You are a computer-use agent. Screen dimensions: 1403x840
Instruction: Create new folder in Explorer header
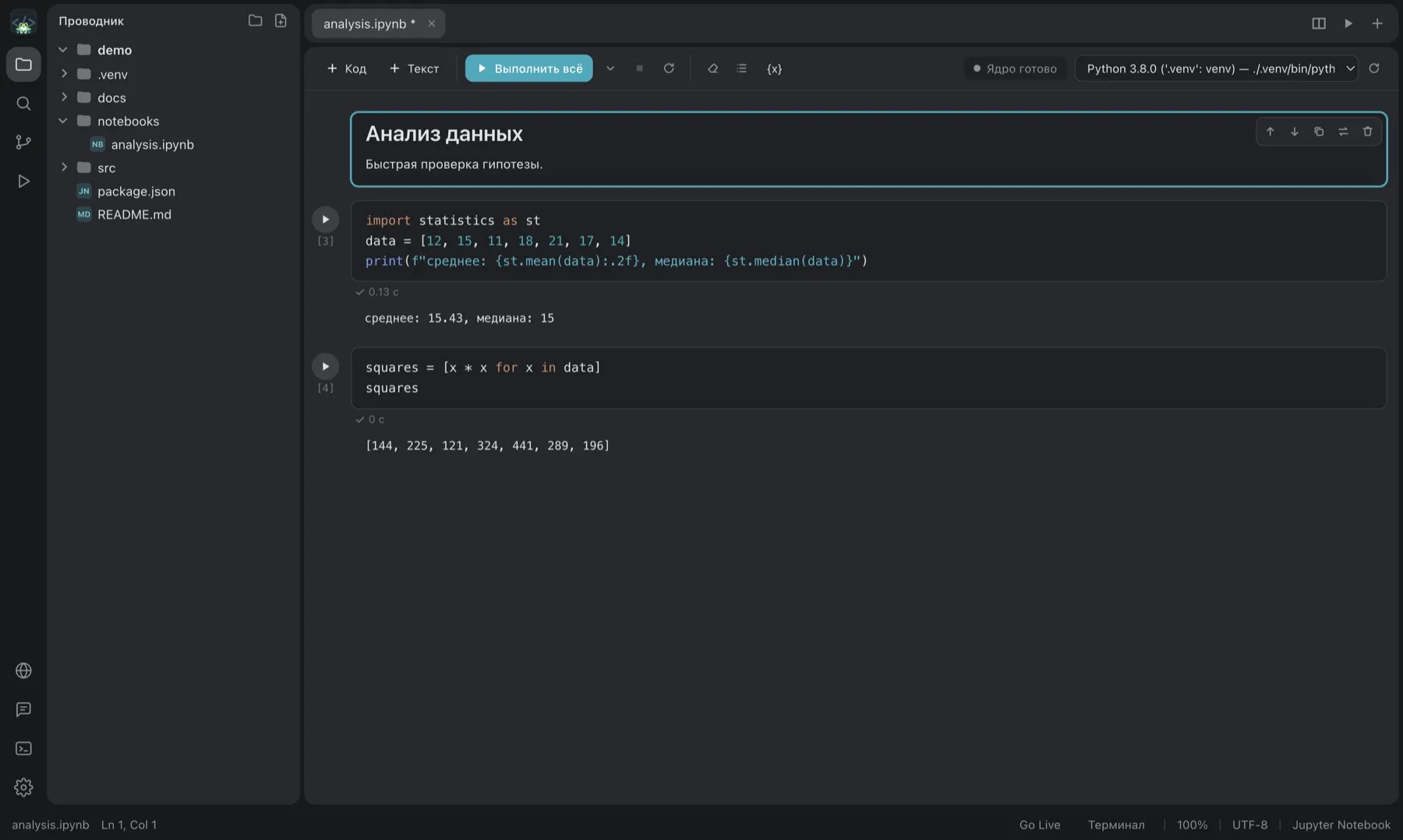(255, 21)
